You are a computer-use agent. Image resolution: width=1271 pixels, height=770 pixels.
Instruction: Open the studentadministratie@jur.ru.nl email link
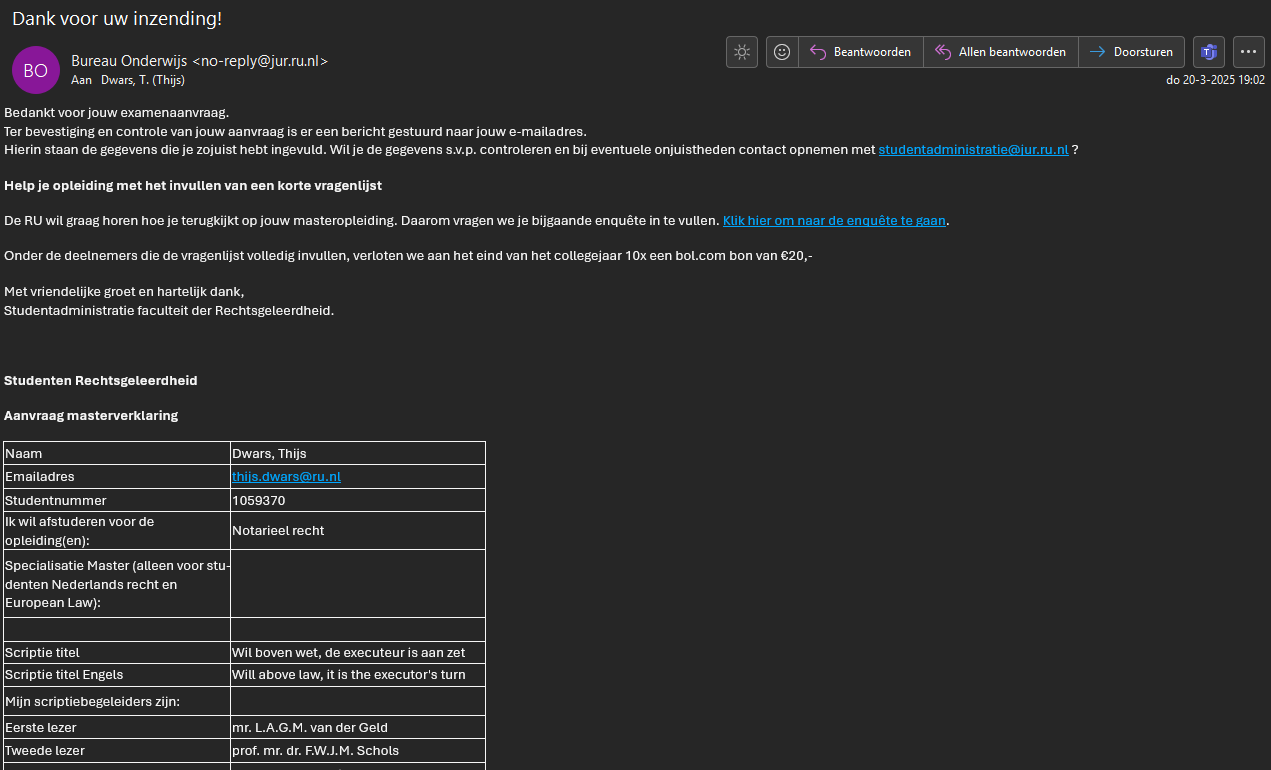pyautogui.click(x=973, y=150)
